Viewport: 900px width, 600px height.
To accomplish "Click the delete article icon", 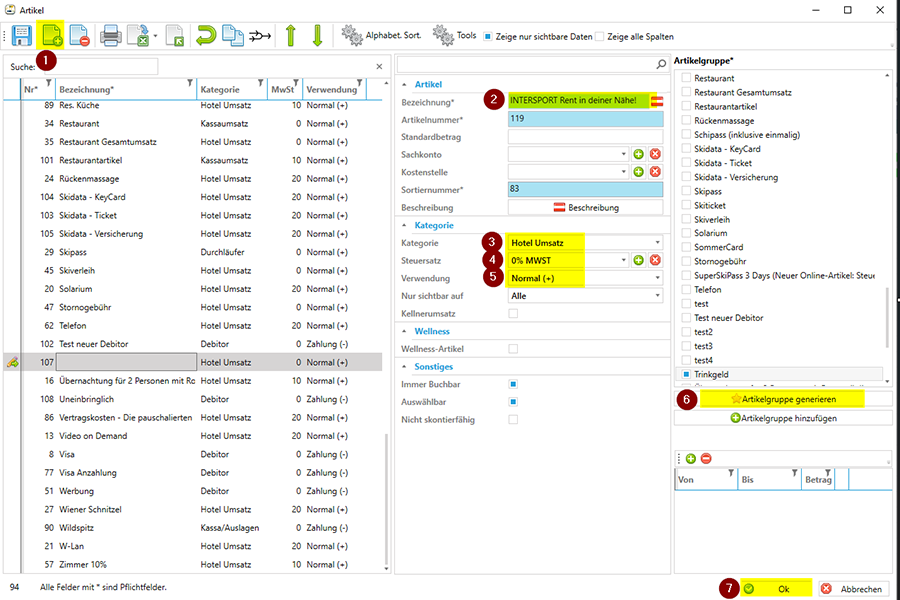I will [x=80, y=37].
